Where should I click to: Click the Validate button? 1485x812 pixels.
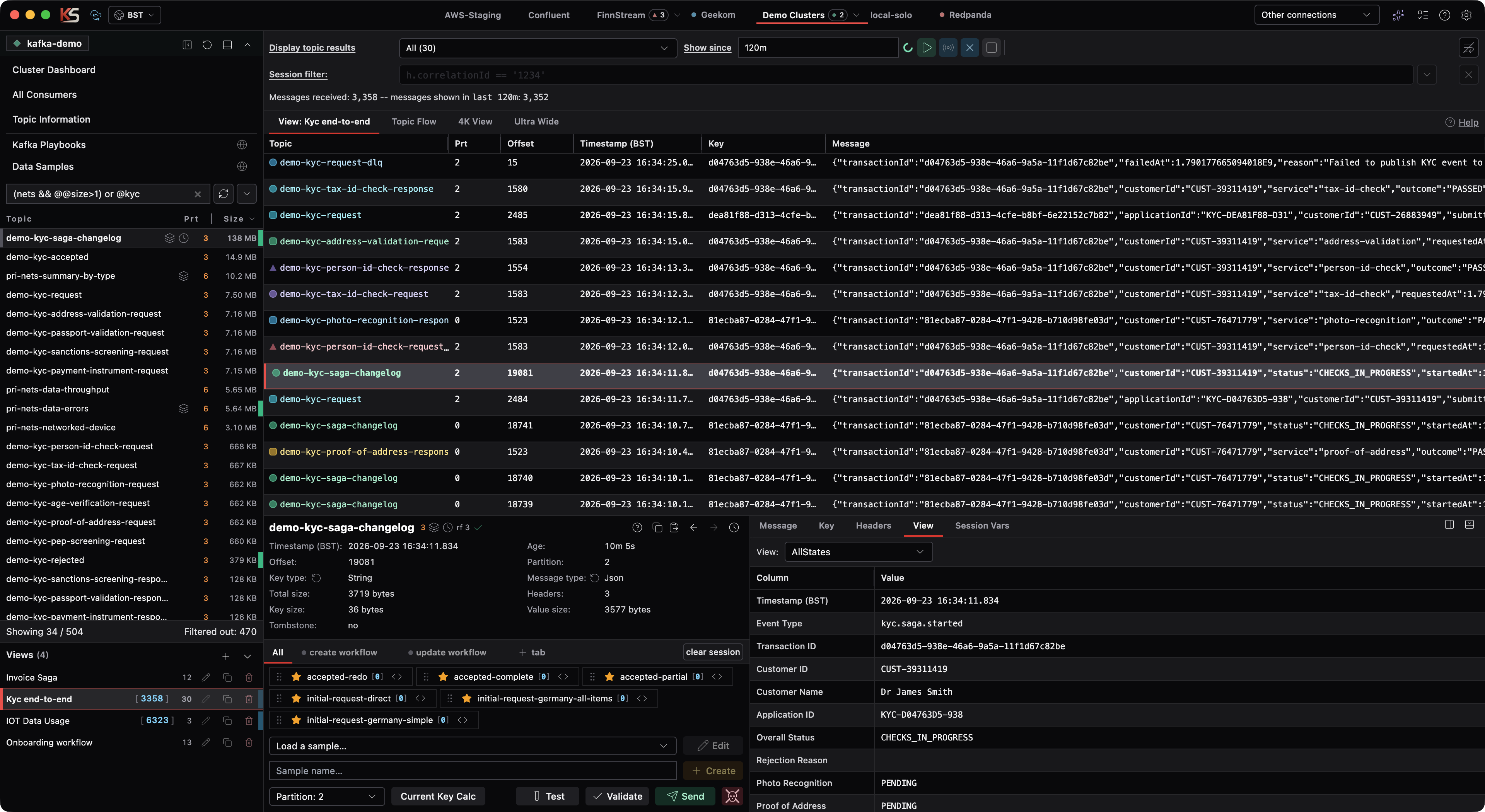coord(618,797)
